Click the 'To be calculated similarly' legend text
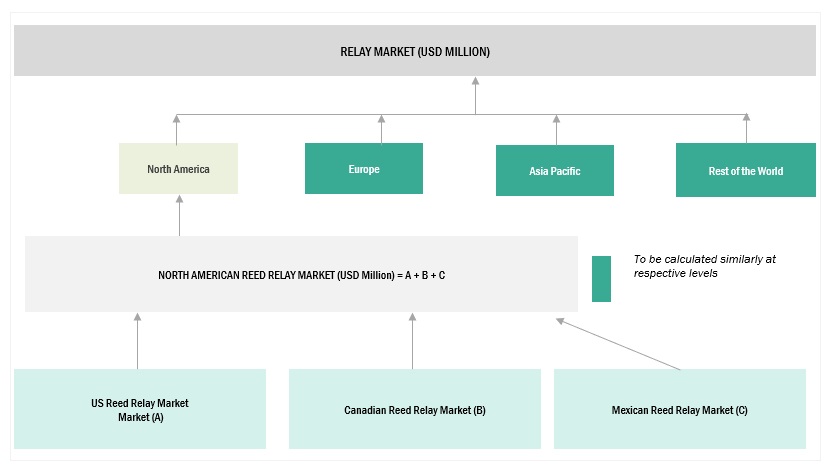Image resolution: width=828 pixels, height=470 pixels. pyautogui.click(x=704, y=266)
